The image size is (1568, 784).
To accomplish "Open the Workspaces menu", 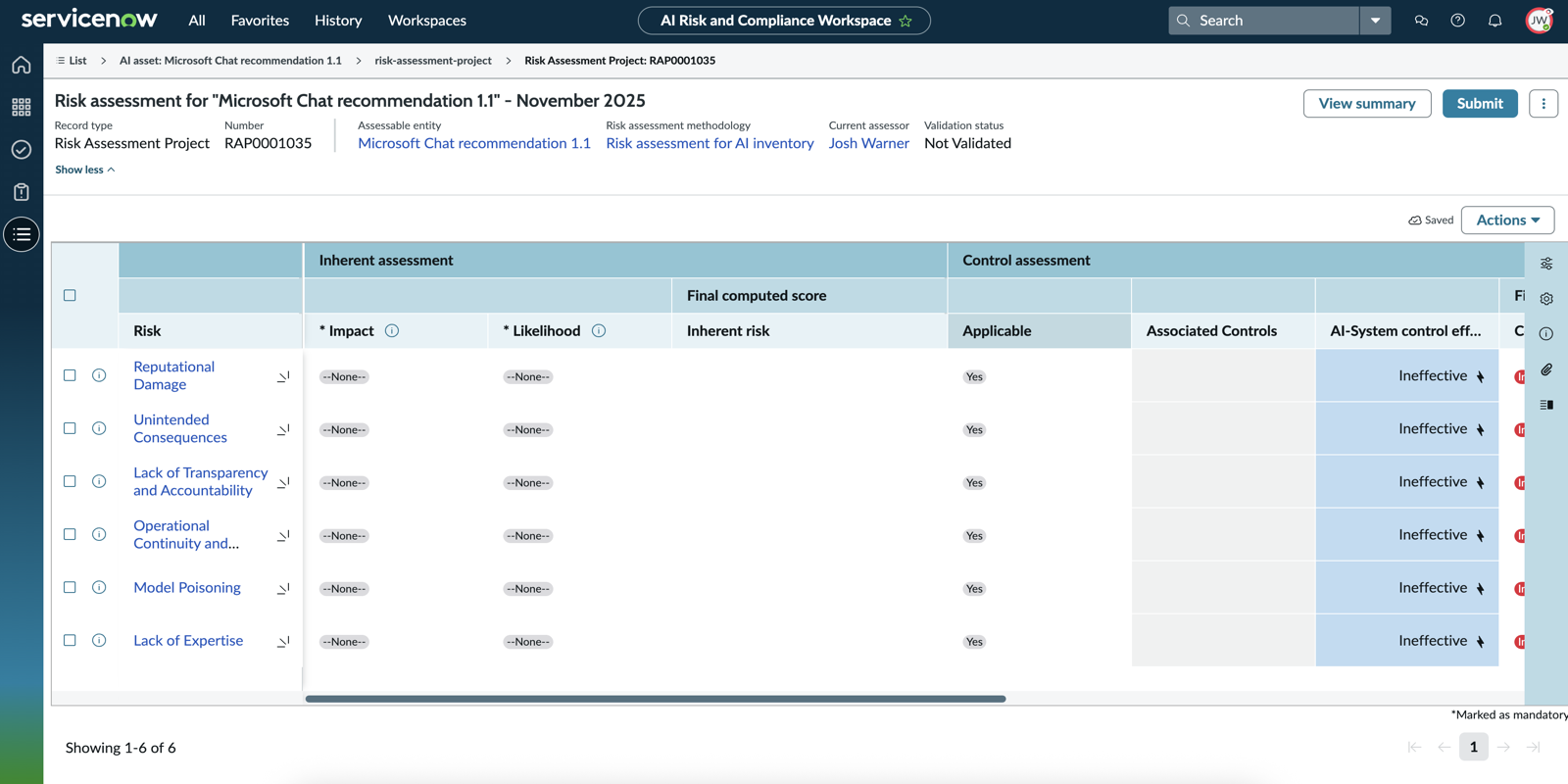I will 427,21.
